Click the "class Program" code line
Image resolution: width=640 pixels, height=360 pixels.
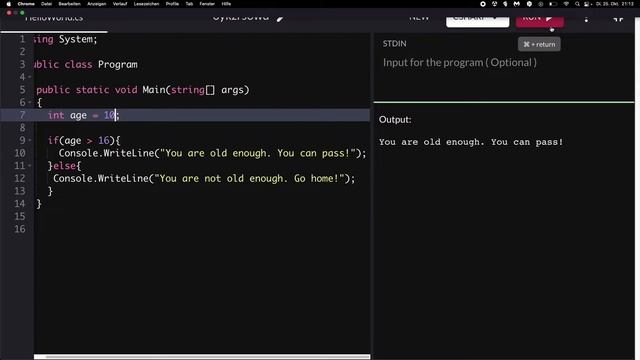click(86, 64)
